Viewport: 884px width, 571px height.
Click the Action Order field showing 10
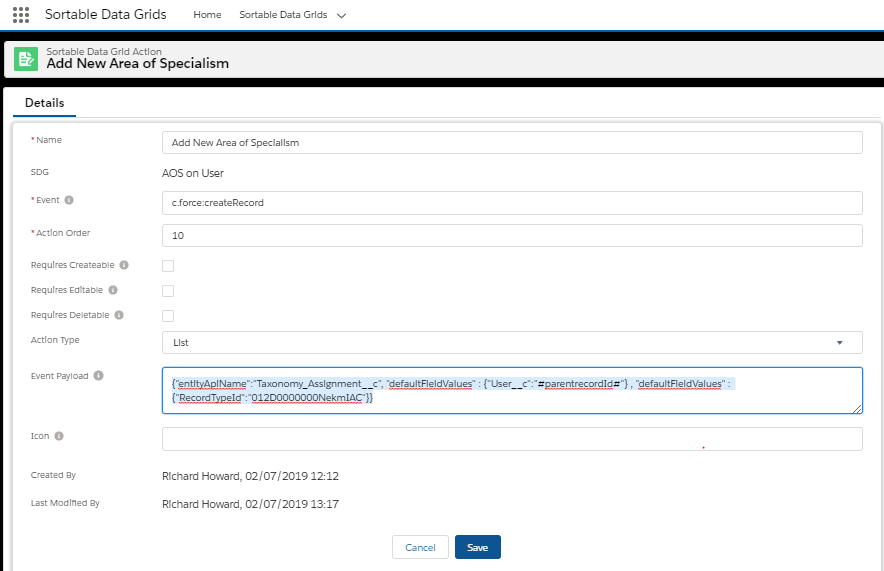pyautogui.click(x=512, y=236)
